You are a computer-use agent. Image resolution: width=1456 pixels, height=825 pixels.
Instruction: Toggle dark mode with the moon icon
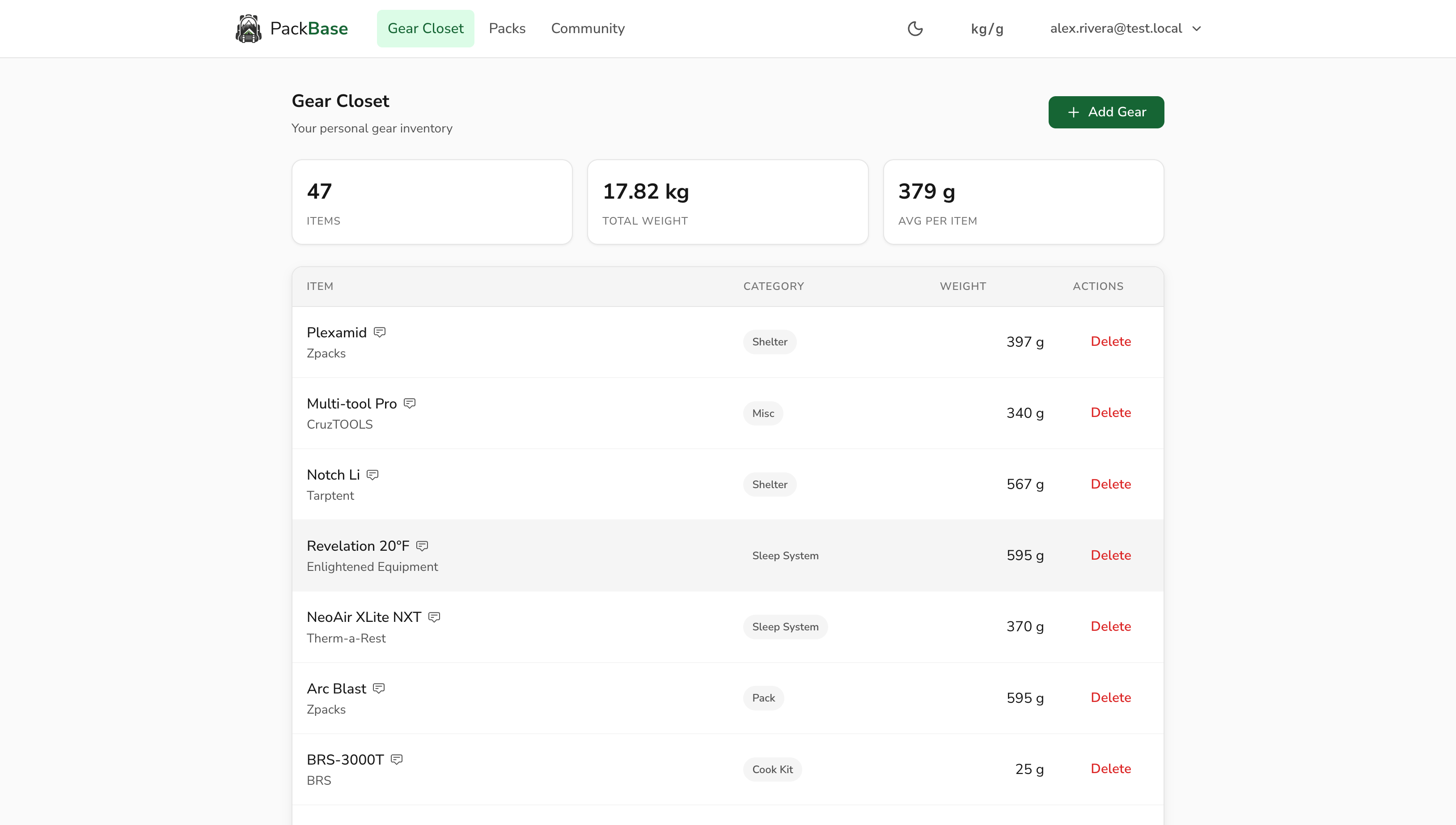pyautogui.click(x=915, y=28)
